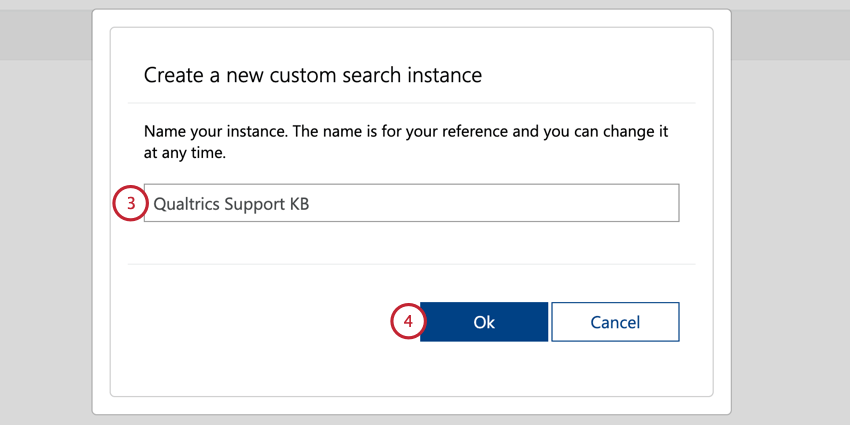Dismiss the dialog using the Cancel button
The height and width of the screenshot is (425, 850).
(615, 322)
